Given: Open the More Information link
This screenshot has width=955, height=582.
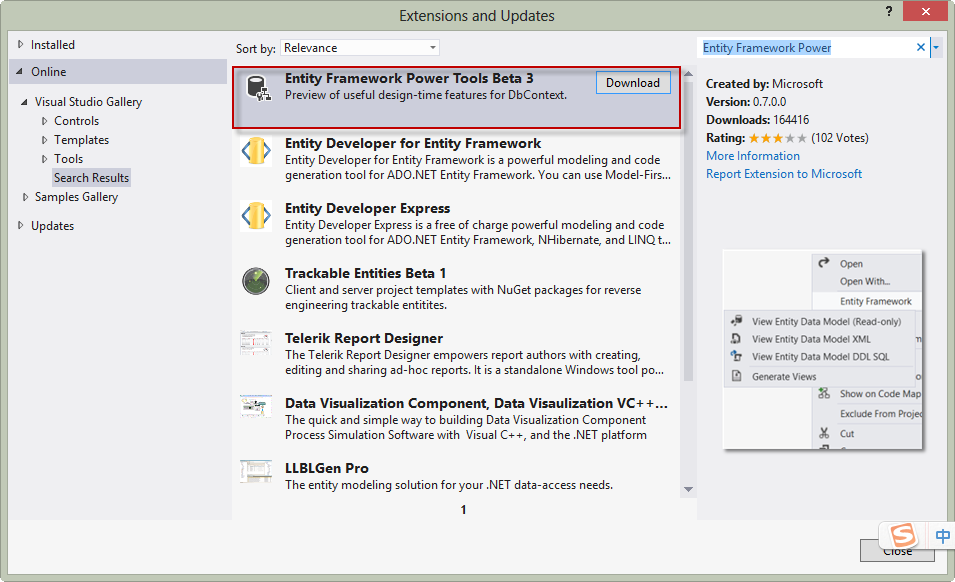Looking at the screenshot, I should pos(753,156).
